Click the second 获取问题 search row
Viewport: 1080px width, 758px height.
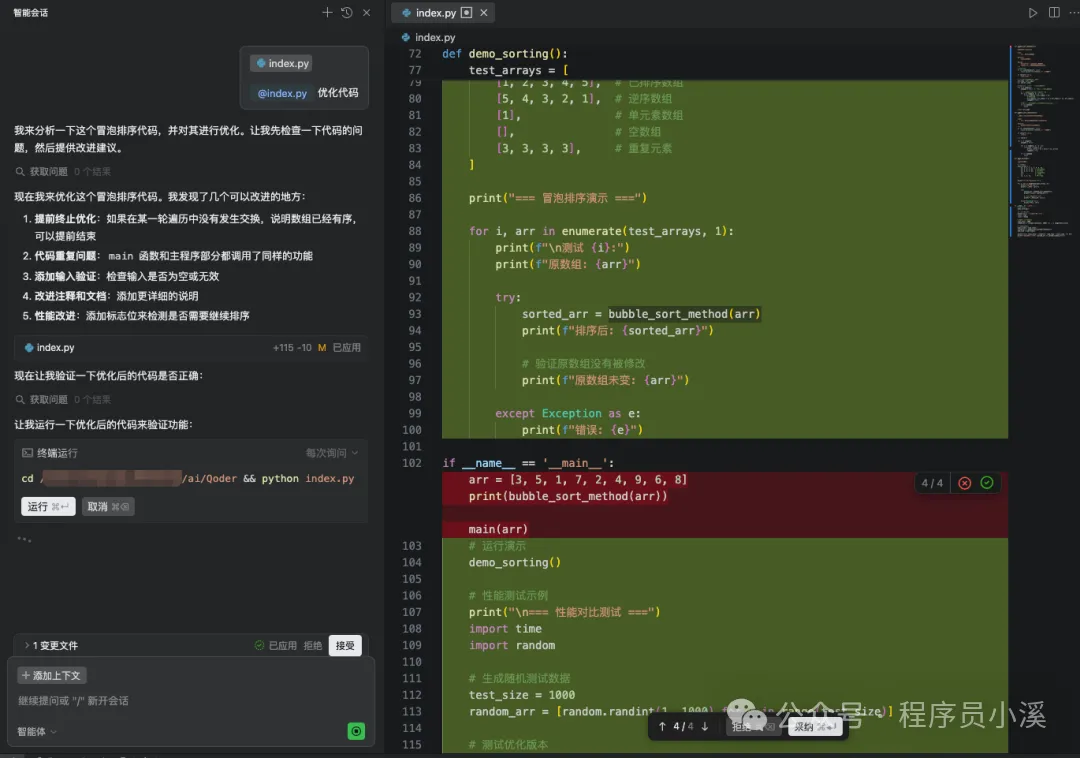(63, 399)
